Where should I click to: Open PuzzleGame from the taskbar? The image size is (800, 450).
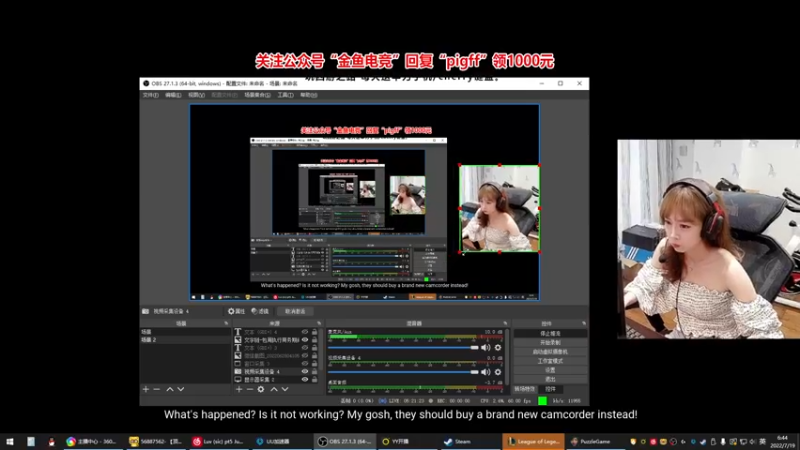(x=596, y=442)
